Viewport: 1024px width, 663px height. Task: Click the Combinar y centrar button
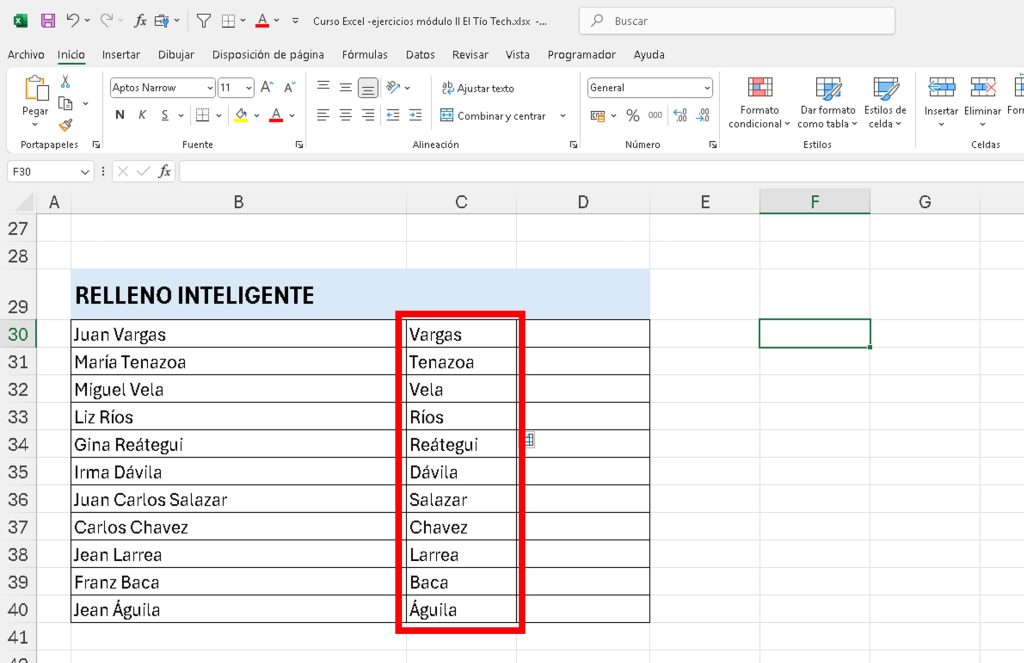[493, 116]
